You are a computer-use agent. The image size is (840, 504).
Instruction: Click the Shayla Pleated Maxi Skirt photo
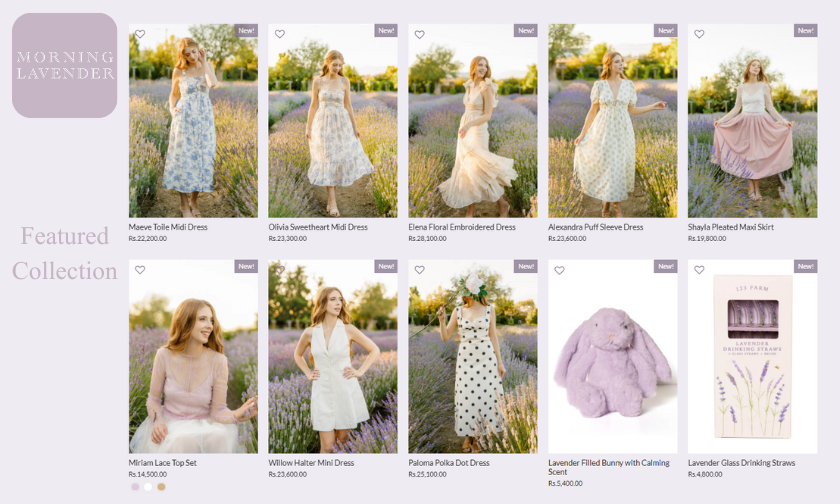pos(753,121)
